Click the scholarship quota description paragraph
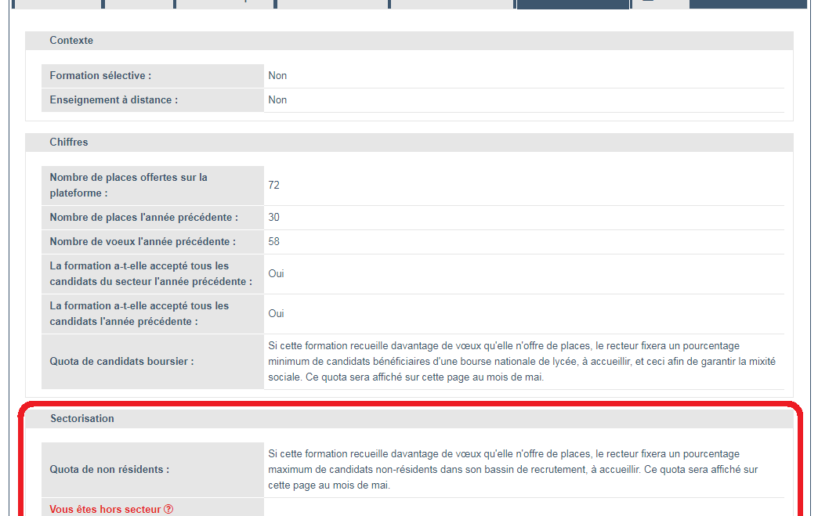This screenshot has width=818, height=516. [x=521, y=361]
